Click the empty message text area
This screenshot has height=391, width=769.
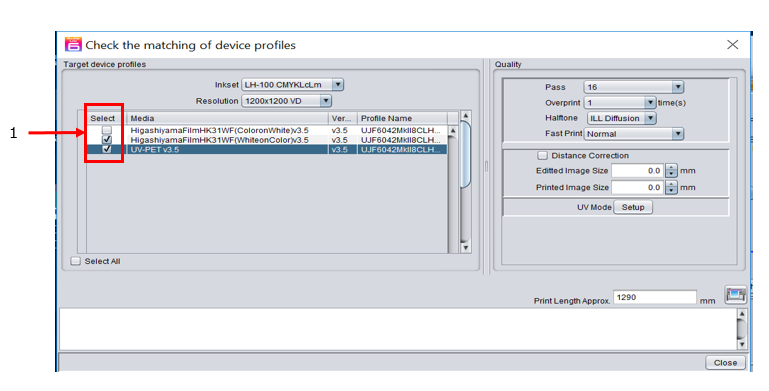coord(398,329)
